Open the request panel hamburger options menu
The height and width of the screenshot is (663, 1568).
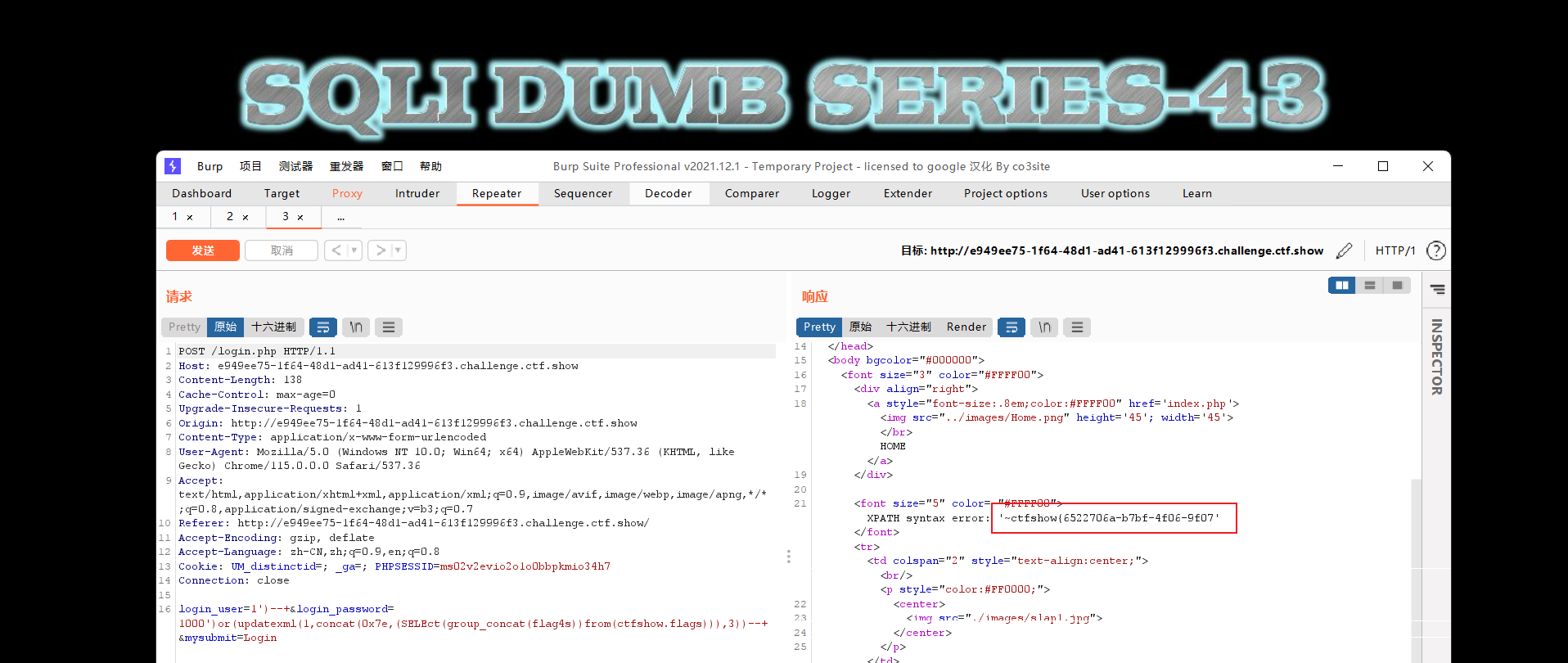coord(389,327)
